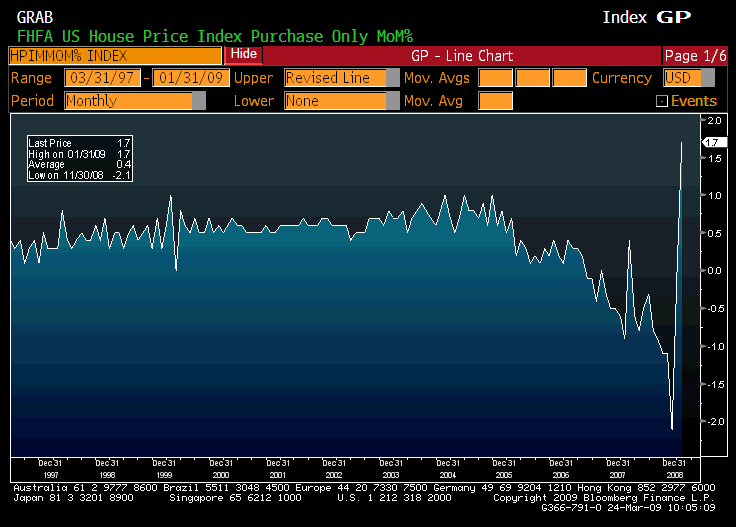Click the GP - Line Chart title bar

[x=461, y=55]
